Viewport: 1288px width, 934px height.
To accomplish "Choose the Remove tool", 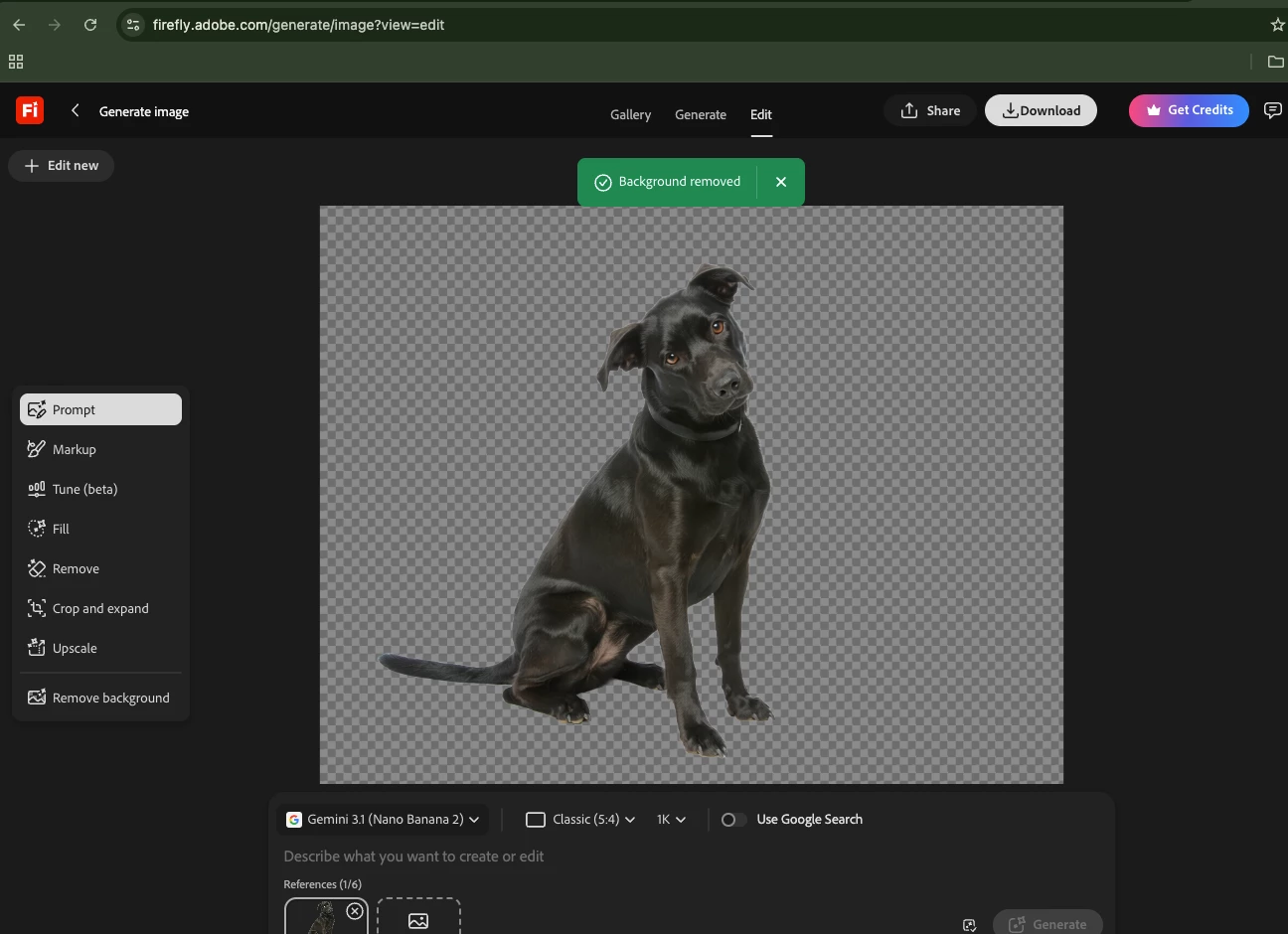I will (x=100, y=568).
